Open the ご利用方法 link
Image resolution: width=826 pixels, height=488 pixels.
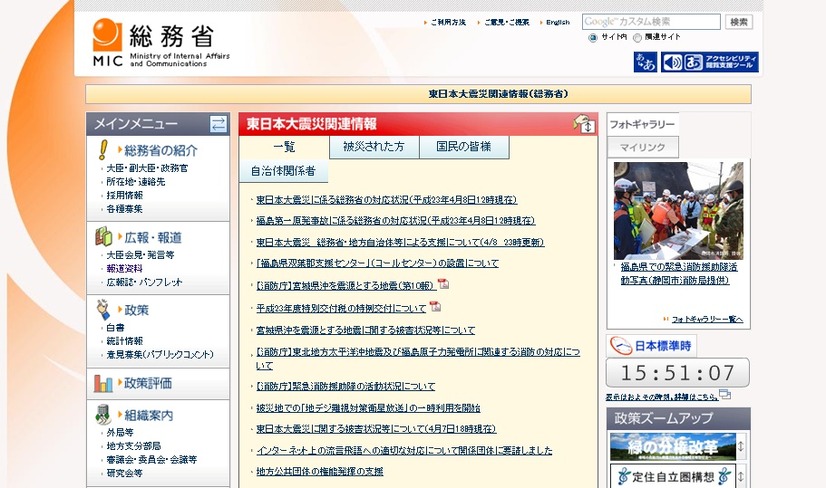click(448, 22)
